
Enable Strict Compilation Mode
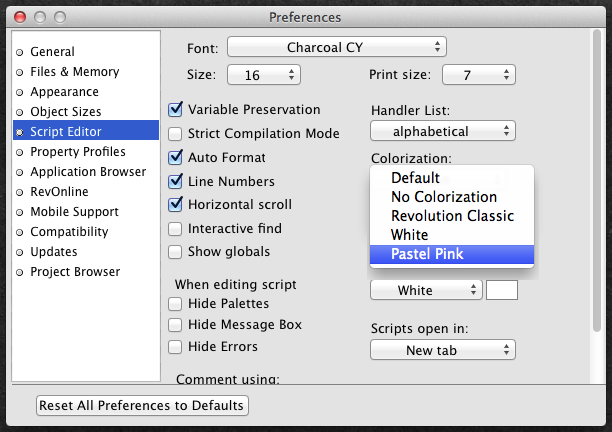point(176,134)
